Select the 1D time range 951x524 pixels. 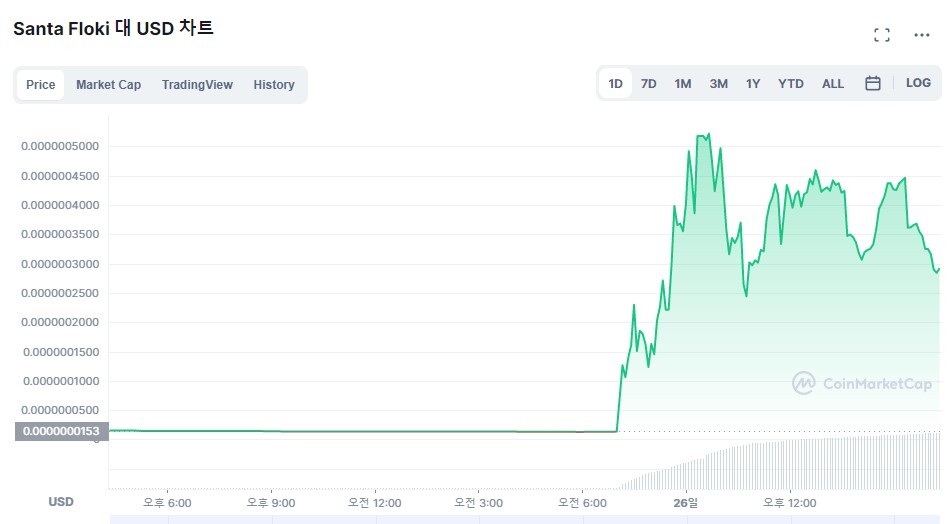click(x=616, y=84)
